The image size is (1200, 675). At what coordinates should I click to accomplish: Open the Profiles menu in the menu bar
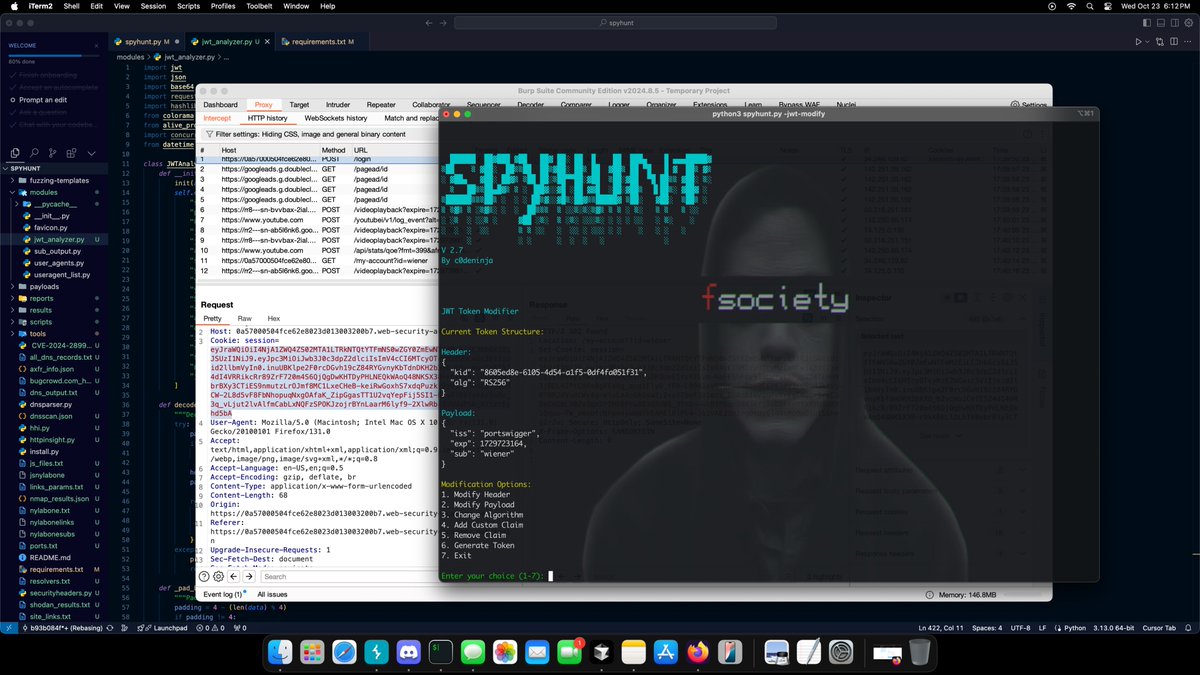[x=223, y=6]
